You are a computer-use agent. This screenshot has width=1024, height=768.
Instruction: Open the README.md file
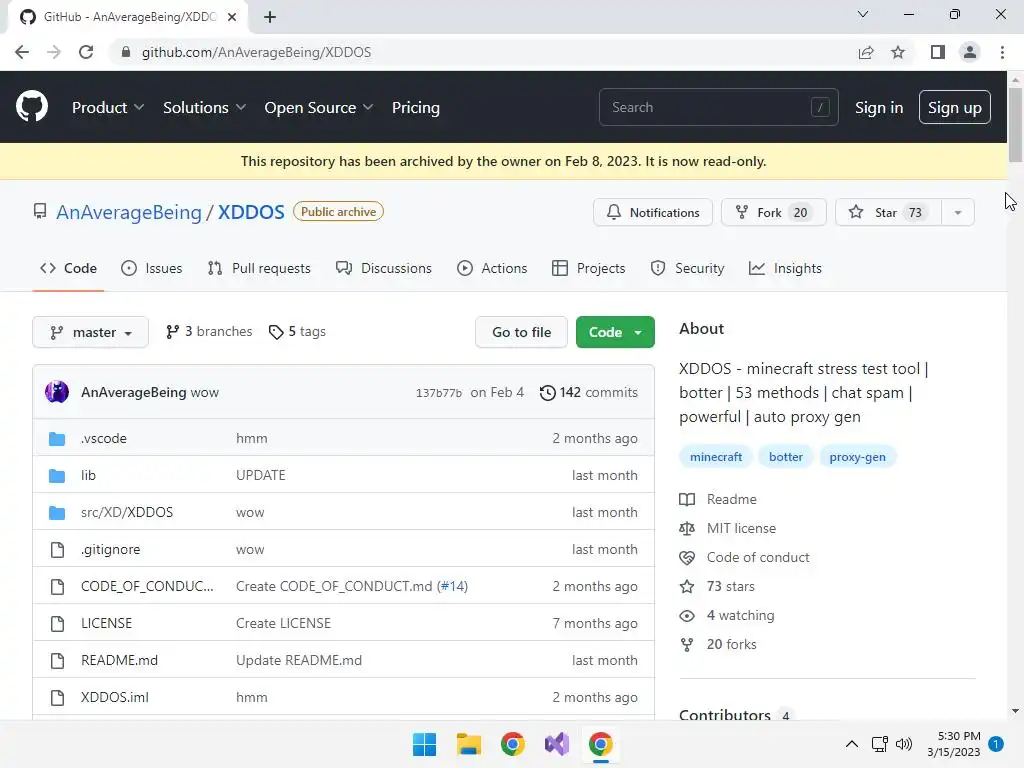coord(120,660)
